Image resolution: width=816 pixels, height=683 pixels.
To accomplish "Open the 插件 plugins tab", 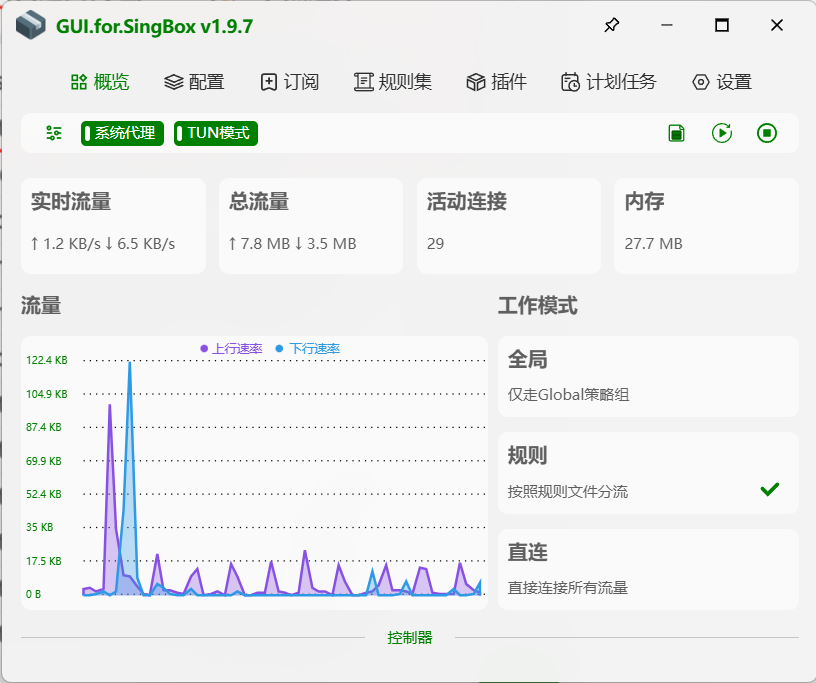I will [x=496, y=82].
